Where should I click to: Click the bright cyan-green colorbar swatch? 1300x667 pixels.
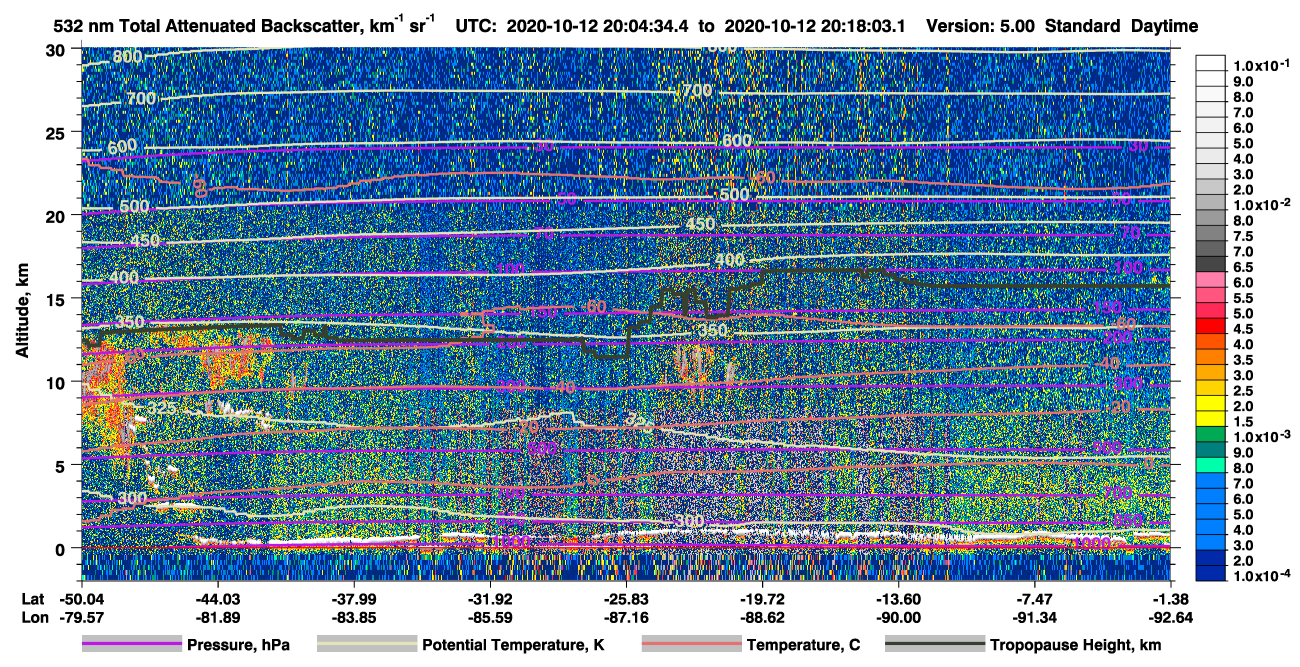coord(1210,464)
